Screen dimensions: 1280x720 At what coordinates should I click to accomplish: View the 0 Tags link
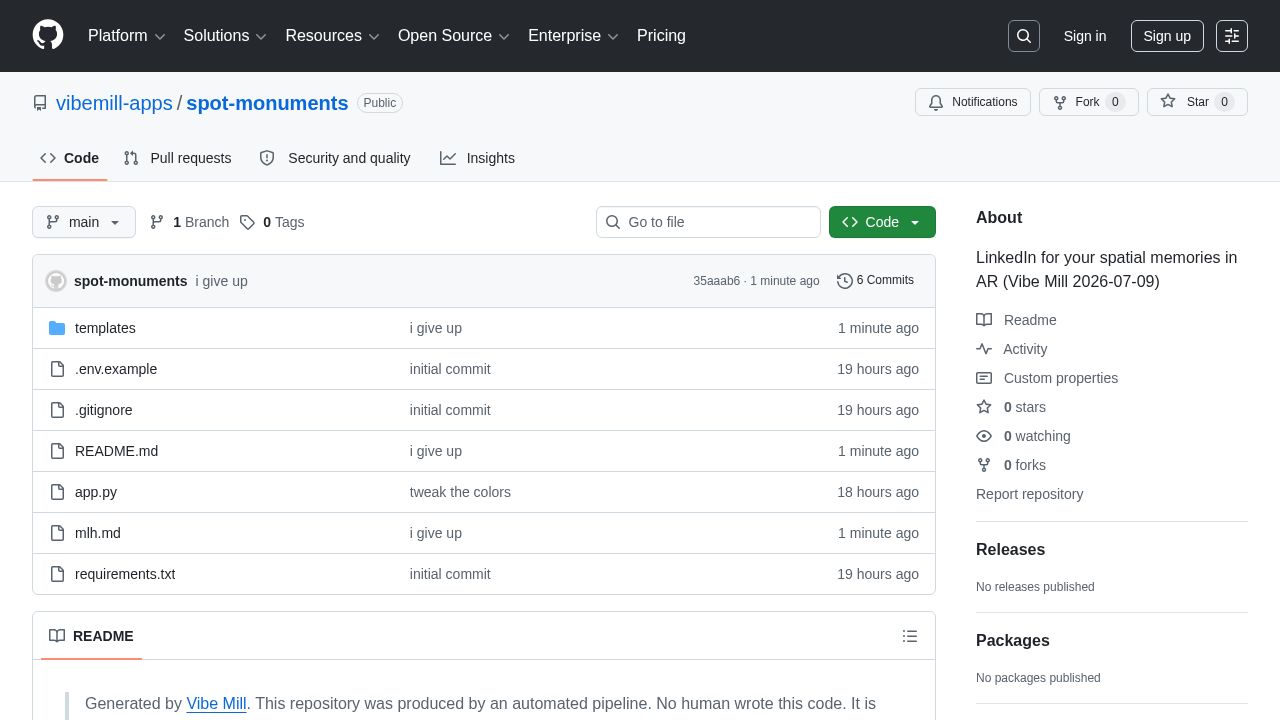point(272,222)
